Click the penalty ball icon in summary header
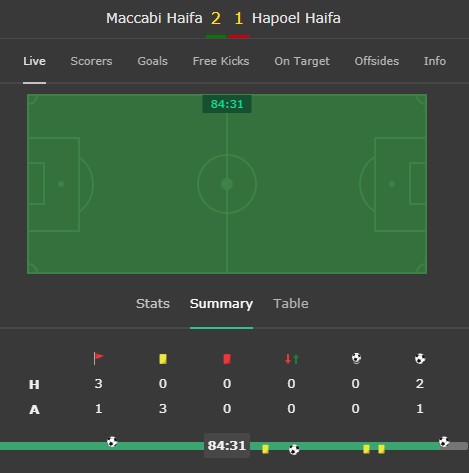Screen dimensions: 469x473 356,358
